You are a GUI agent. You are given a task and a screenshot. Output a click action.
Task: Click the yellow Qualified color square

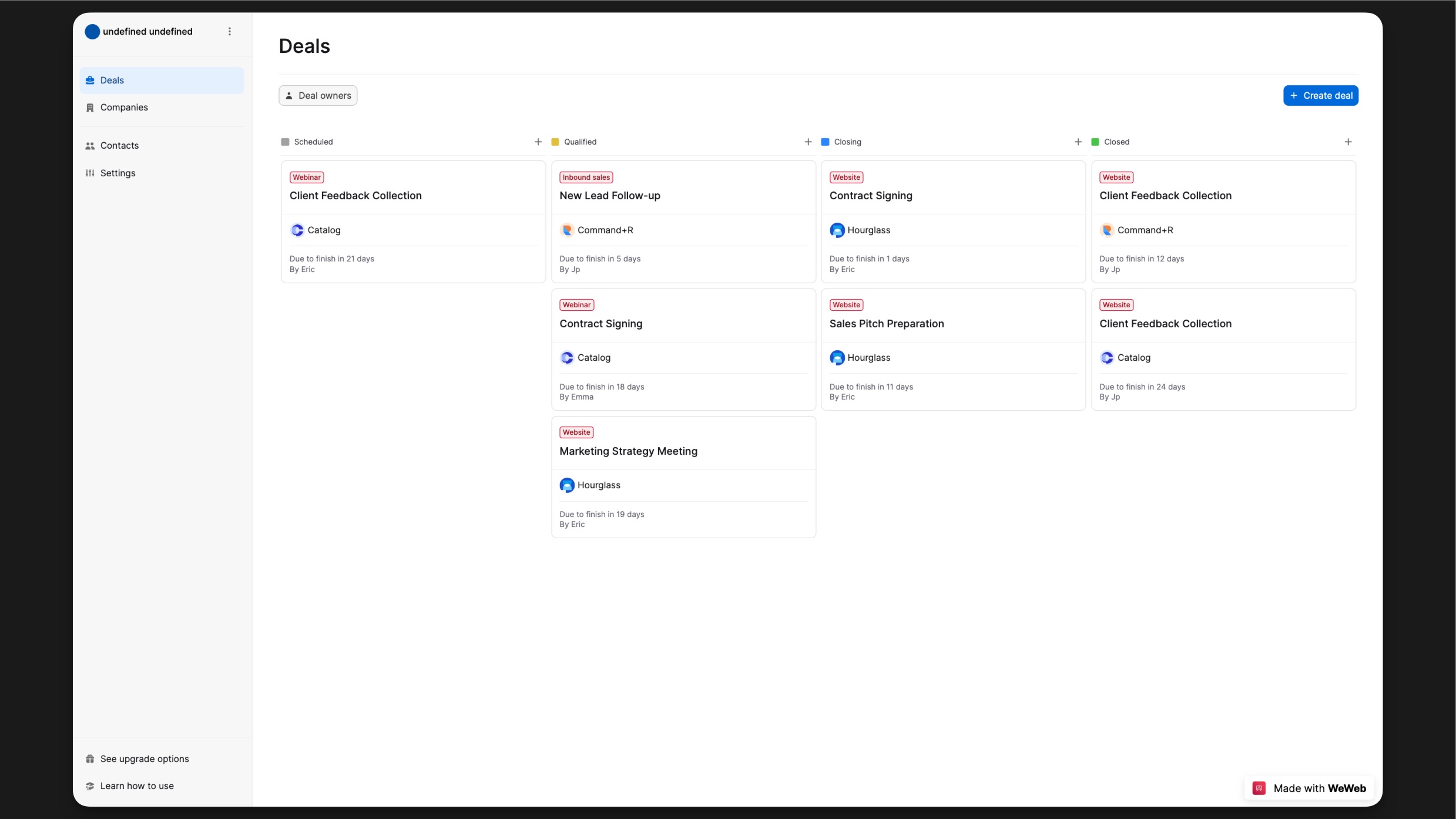tap(555, 142)
